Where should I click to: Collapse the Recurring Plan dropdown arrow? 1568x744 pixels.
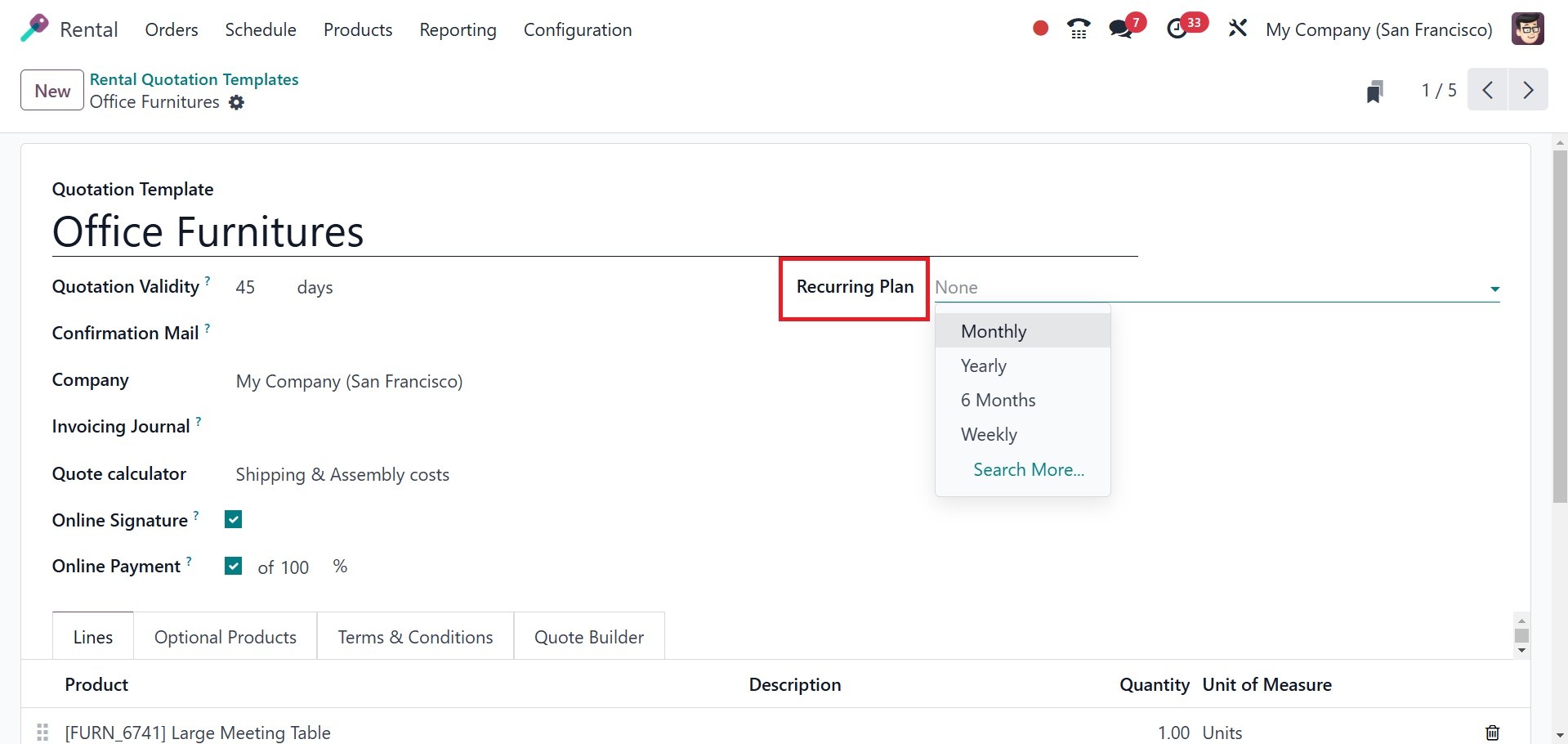point(1494,289)
